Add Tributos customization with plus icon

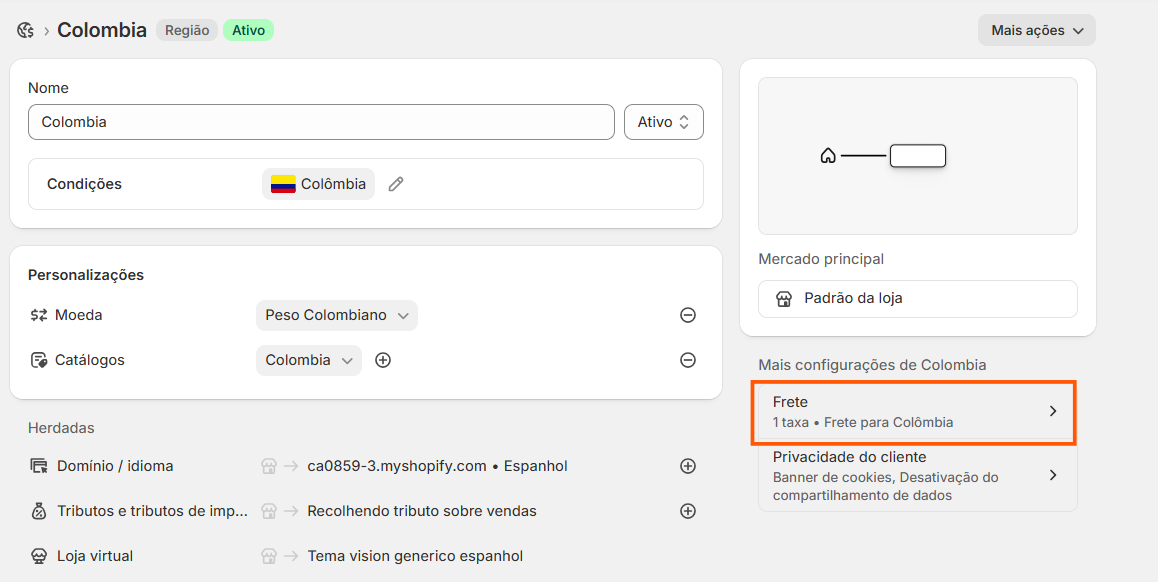[688, 511]
